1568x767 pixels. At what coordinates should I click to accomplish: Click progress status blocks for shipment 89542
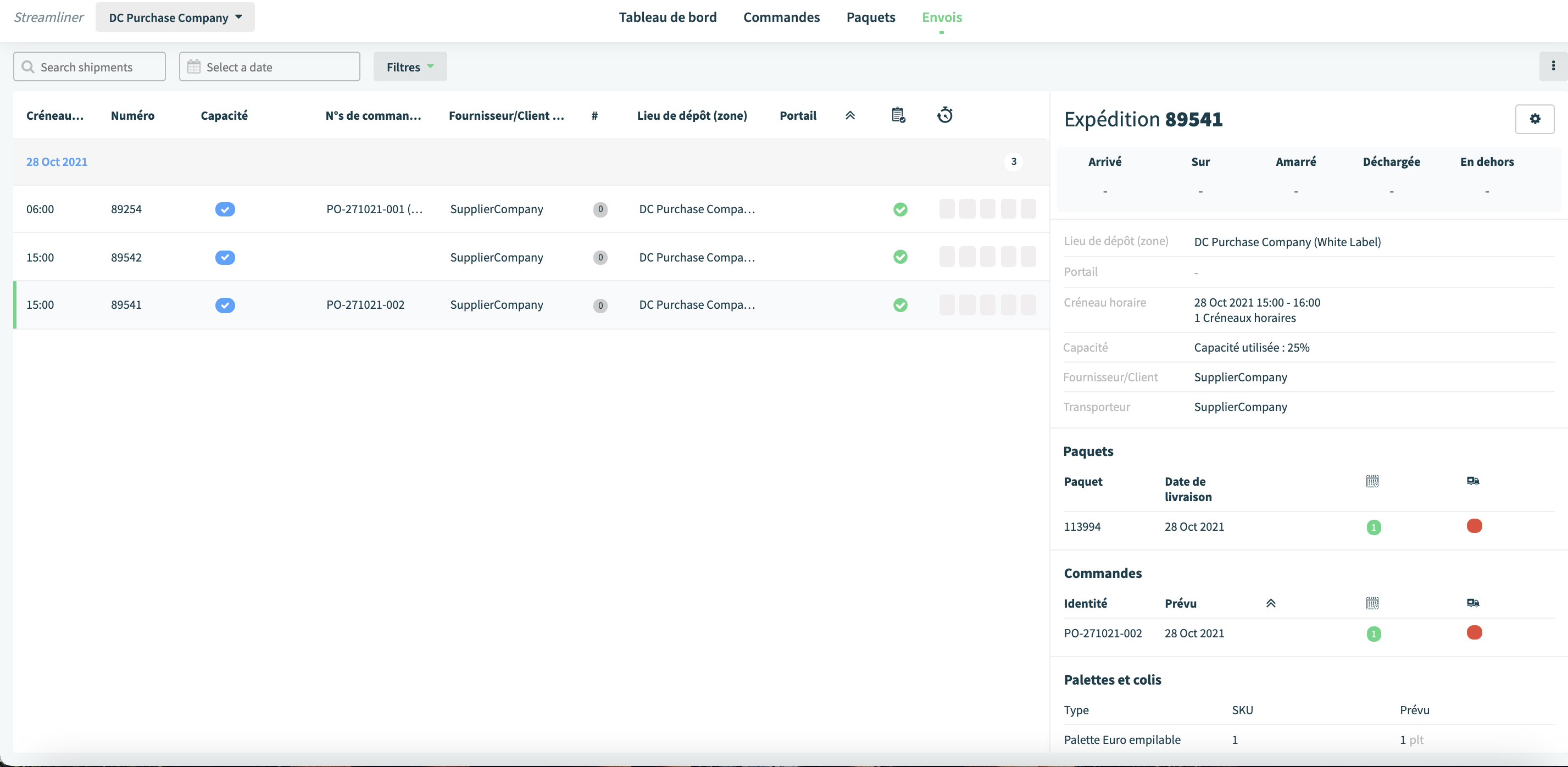[987, 257]
